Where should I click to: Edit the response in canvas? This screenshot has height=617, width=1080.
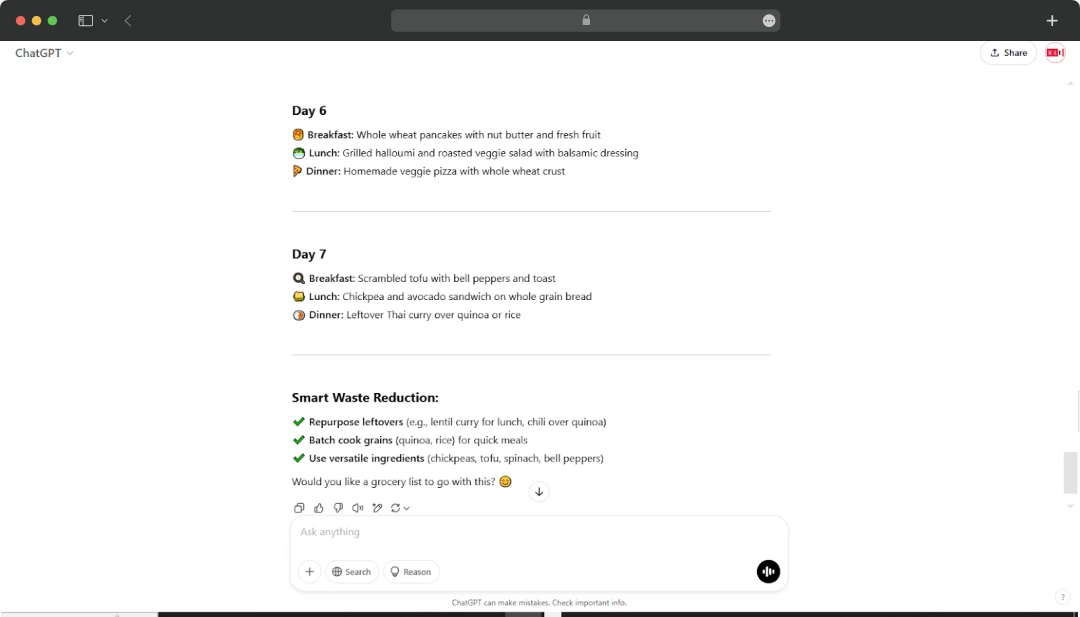pos(377,507)
